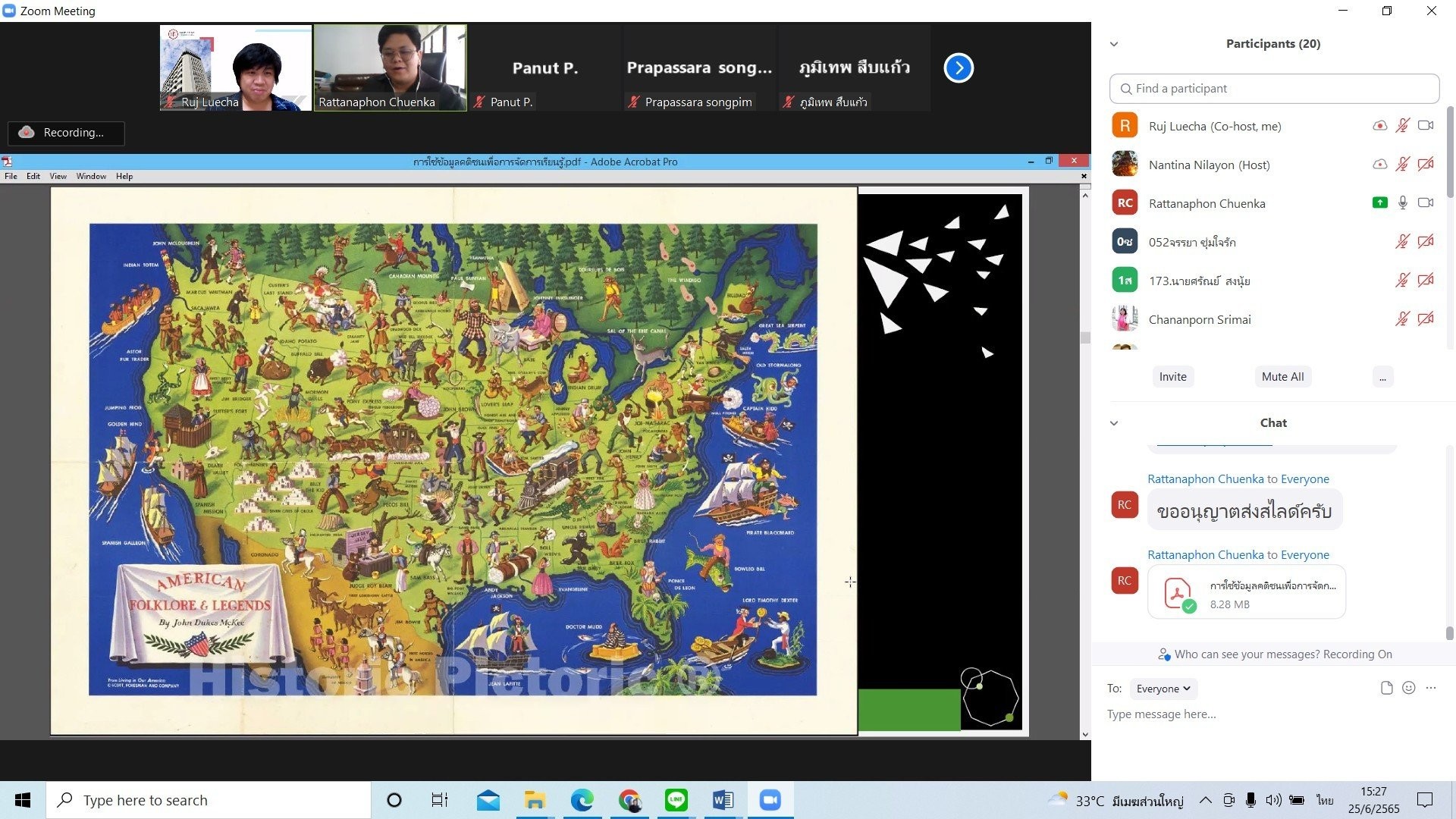Screen dimensions: 1456x819
Task: Click the chat file attachment icon
Action: pyautogui.click(x=1386, y=688)
